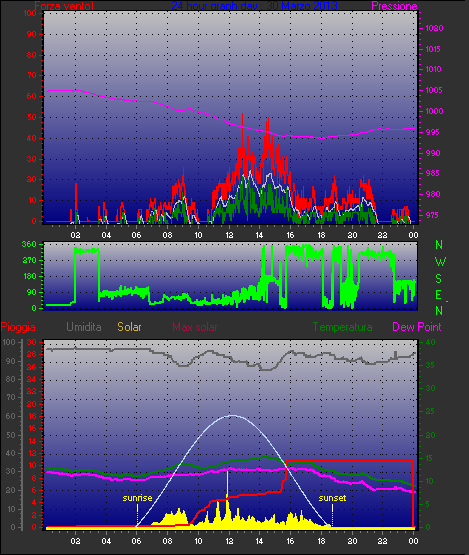Click the W compass label on direction scale
Image resolution: width=469 pixels, height=555 pixels.
tap(440, 262)
